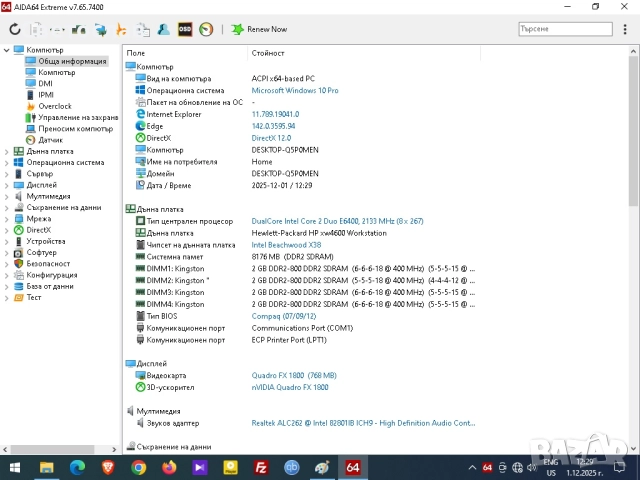The image size is (640, 480).
Task: Open the DirectX 12.0 link
Action: (271, 138)
